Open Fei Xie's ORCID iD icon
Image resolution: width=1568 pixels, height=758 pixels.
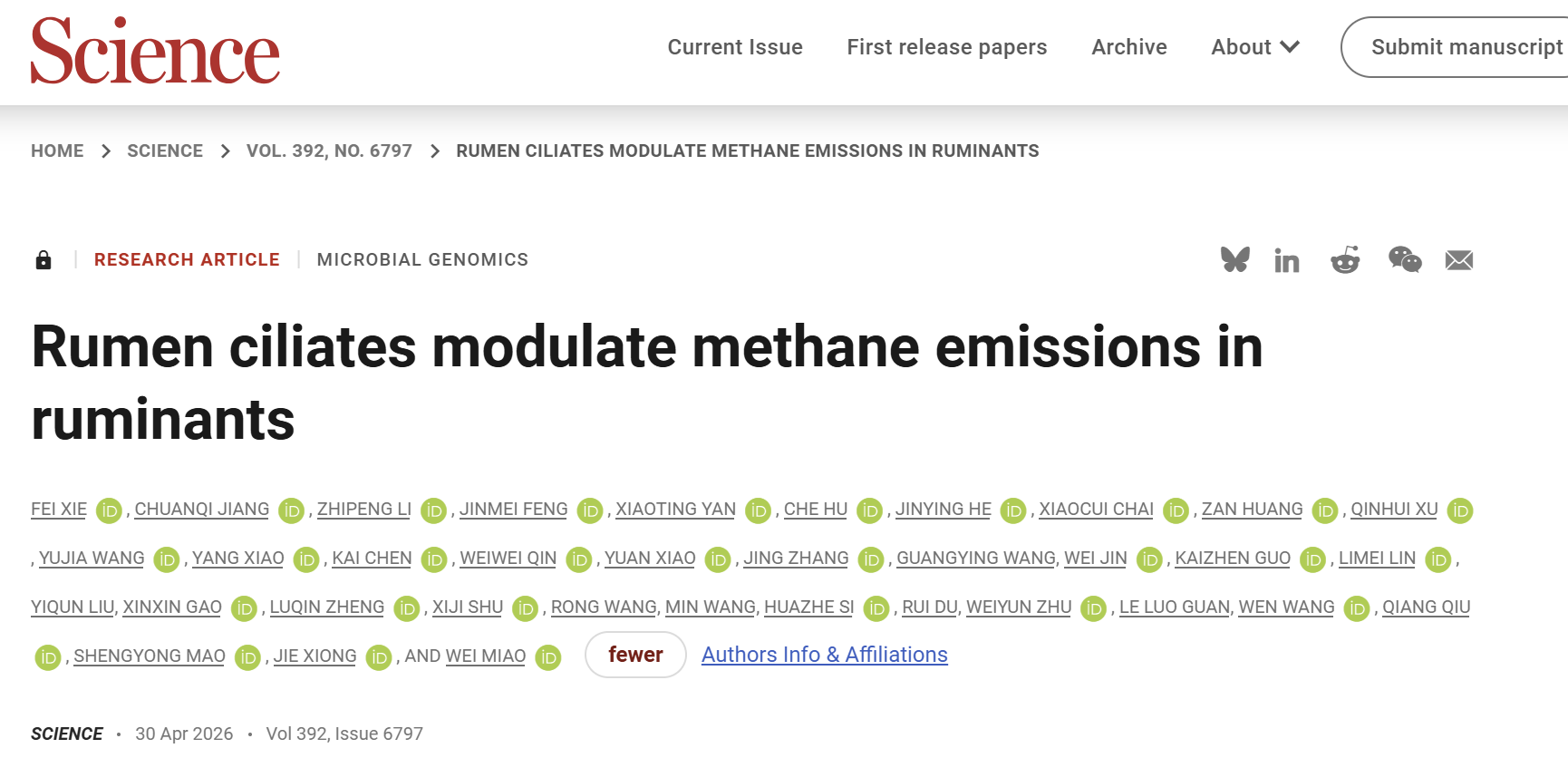(x=109, y=510)
